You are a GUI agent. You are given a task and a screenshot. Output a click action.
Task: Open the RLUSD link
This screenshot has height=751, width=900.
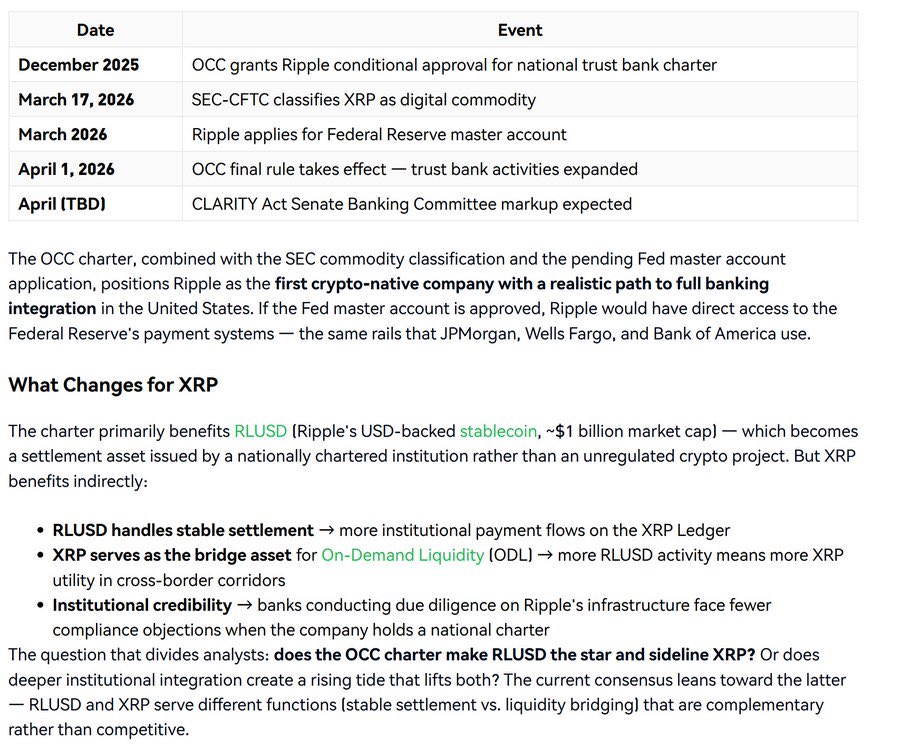tap(260, 432)
